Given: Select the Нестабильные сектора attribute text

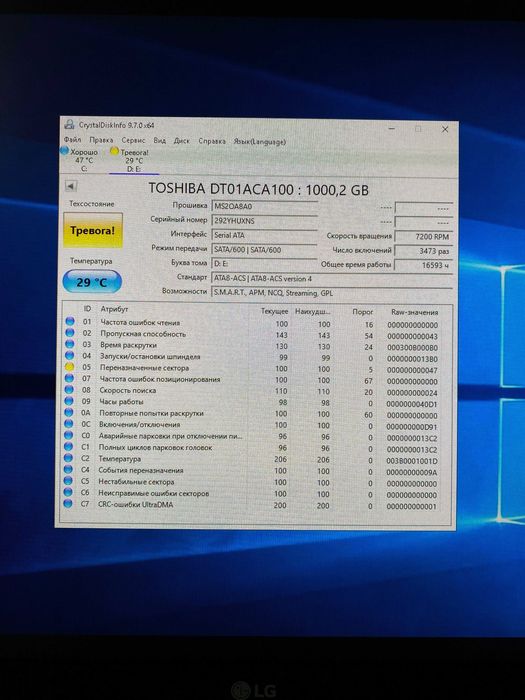Looking at the screenshot, I should tap(136, 482).
